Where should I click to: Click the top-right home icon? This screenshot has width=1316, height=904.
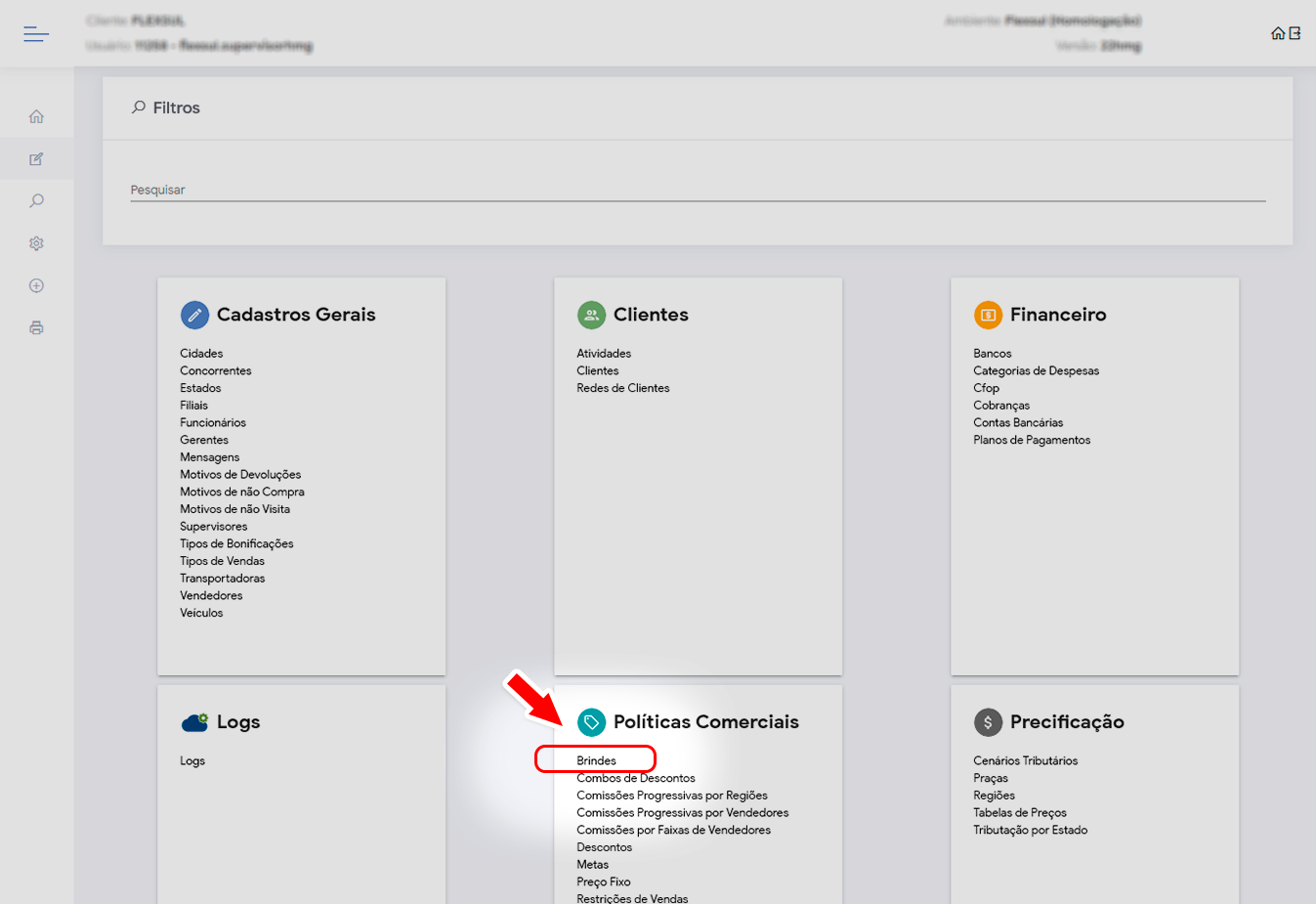(x=1277, y=33)
